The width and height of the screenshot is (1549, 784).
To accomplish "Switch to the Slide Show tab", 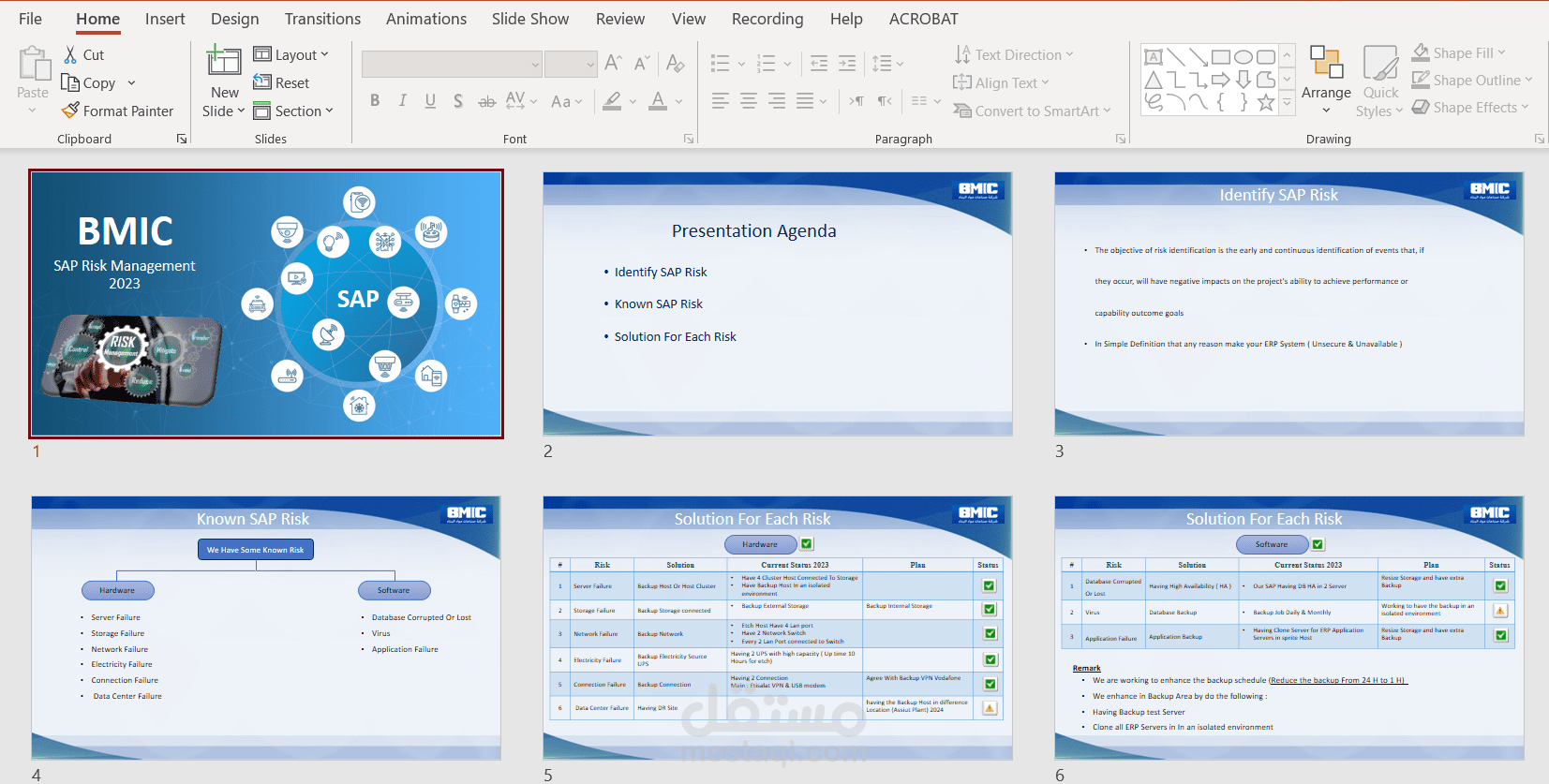I will (530, 19).
